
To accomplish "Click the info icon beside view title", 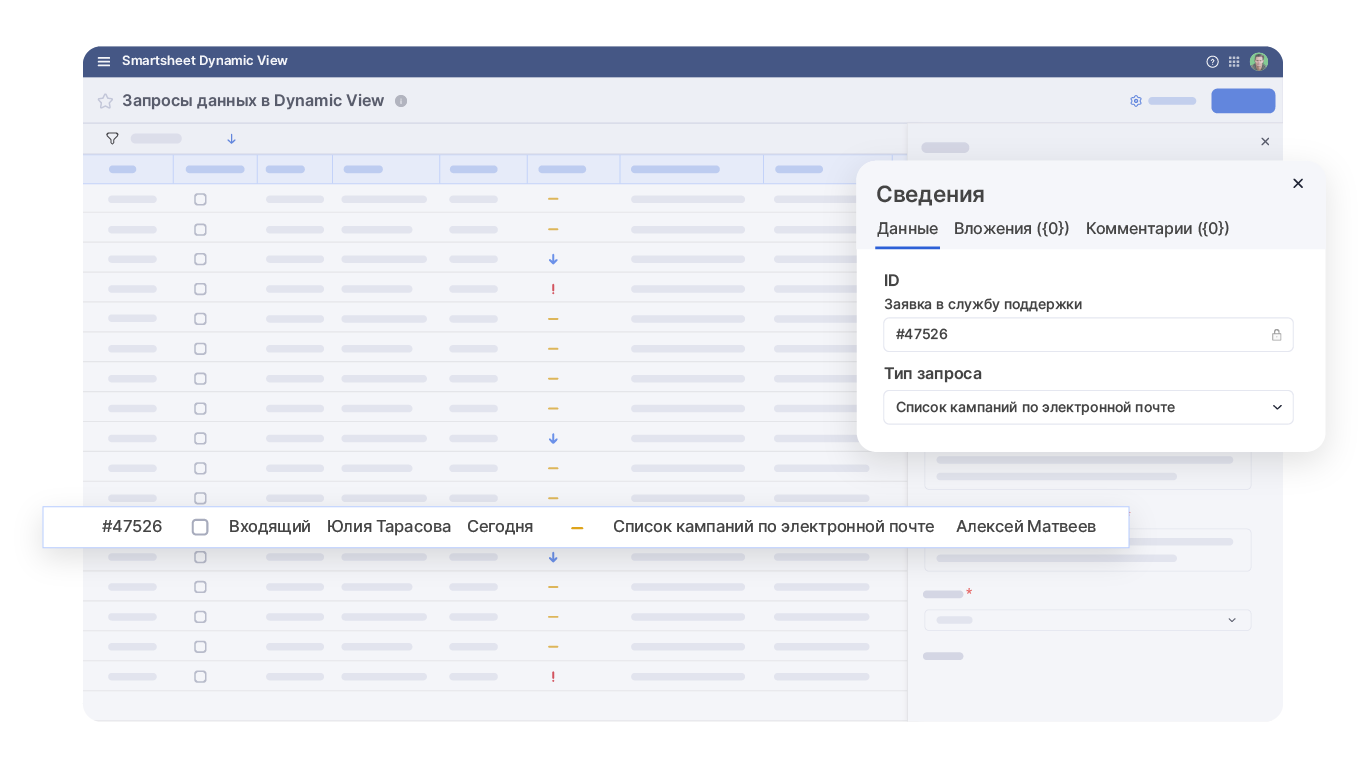I will pos(401,101).
